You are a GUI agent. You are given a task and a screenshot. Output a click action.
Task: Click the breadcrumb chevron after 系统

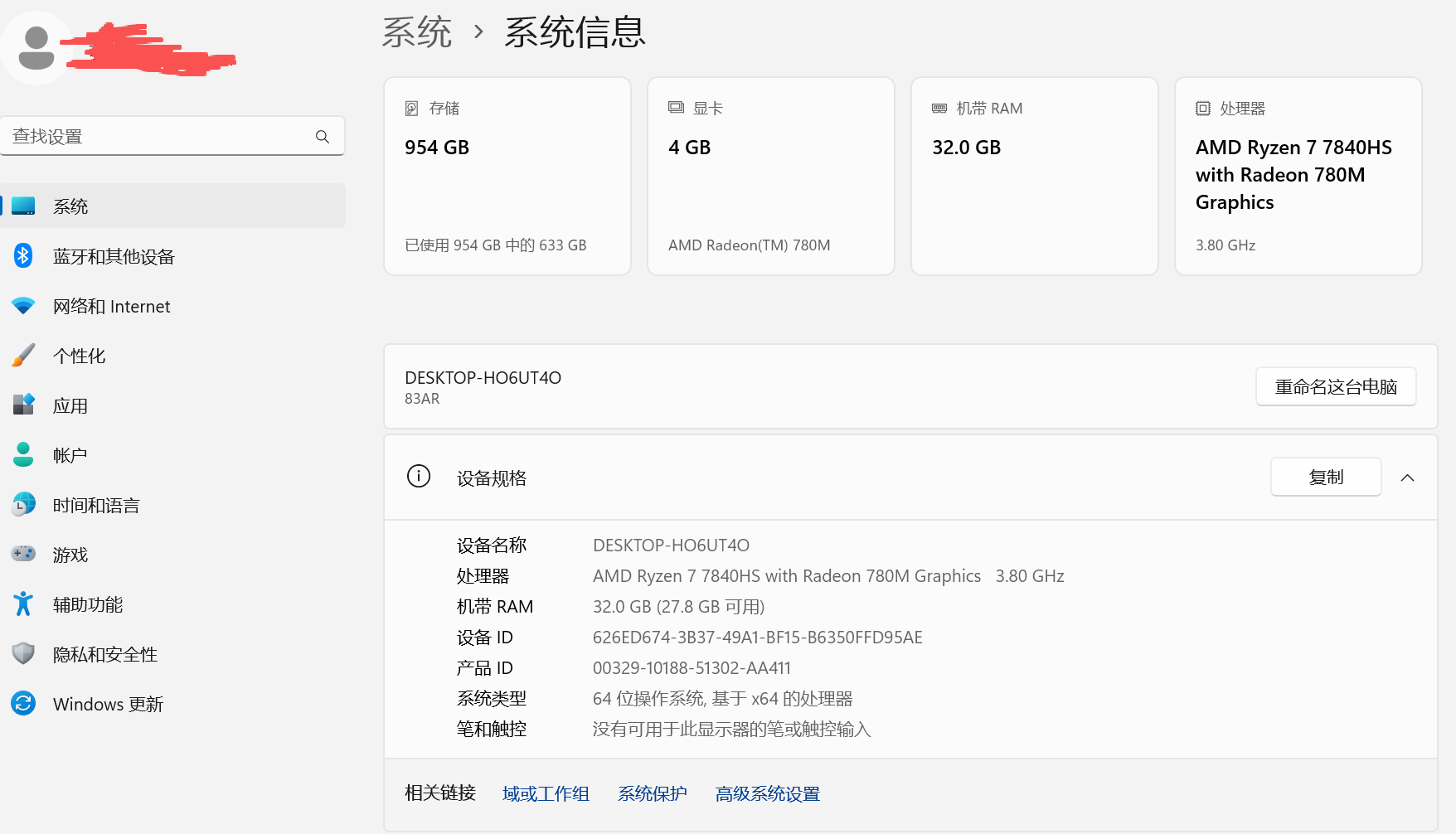click(478, 32)
